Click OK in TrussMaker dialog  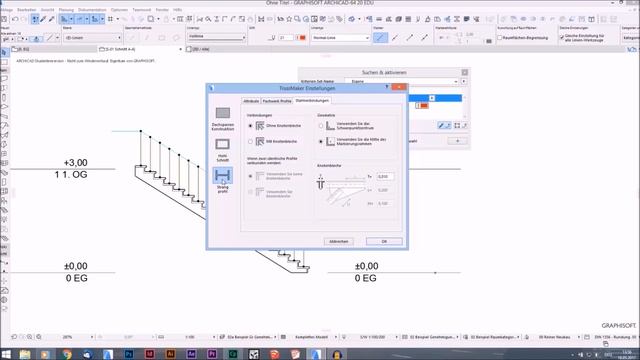[x=384, y=242]
